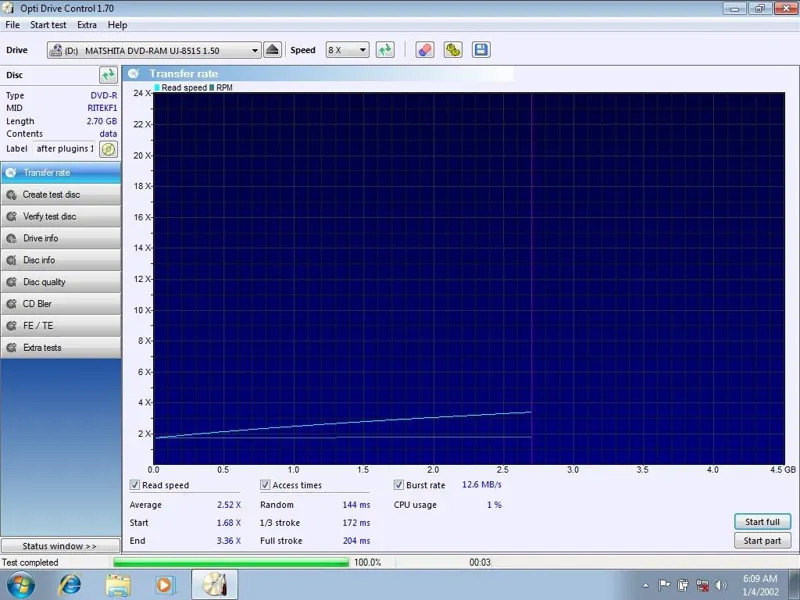
Task: Click the eject drive tray icon
Action: coord(272,50)
